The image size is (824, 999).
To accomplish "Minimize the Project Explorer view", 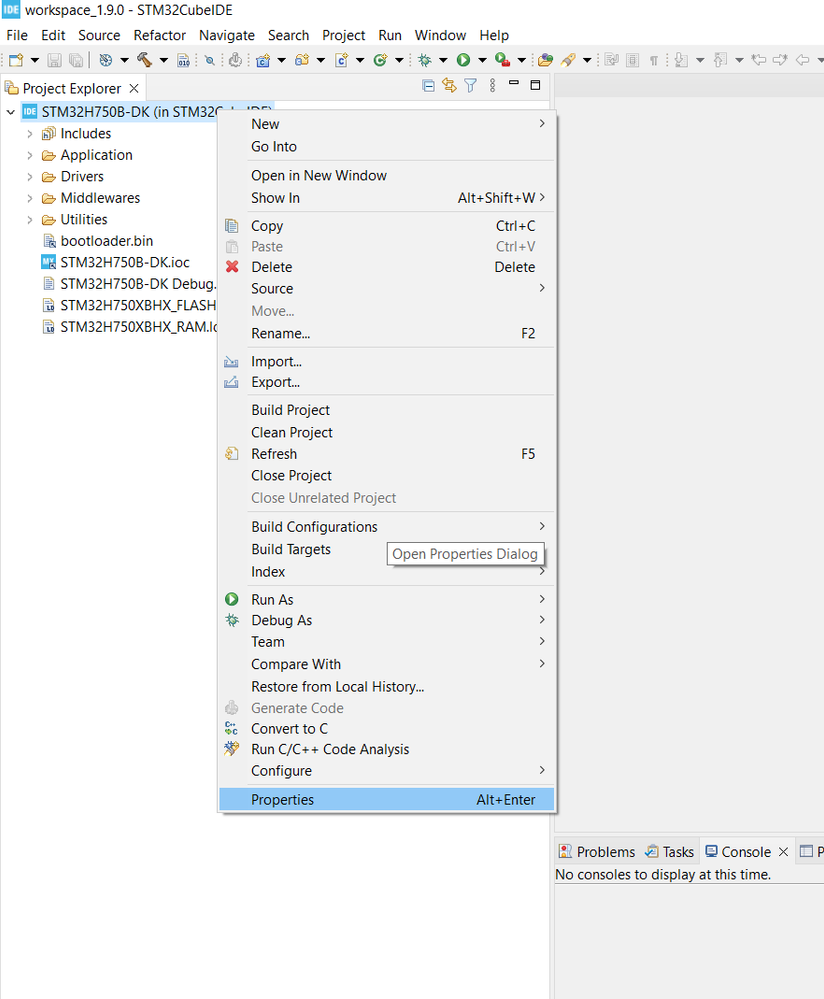I will click(x=514, y=83).
